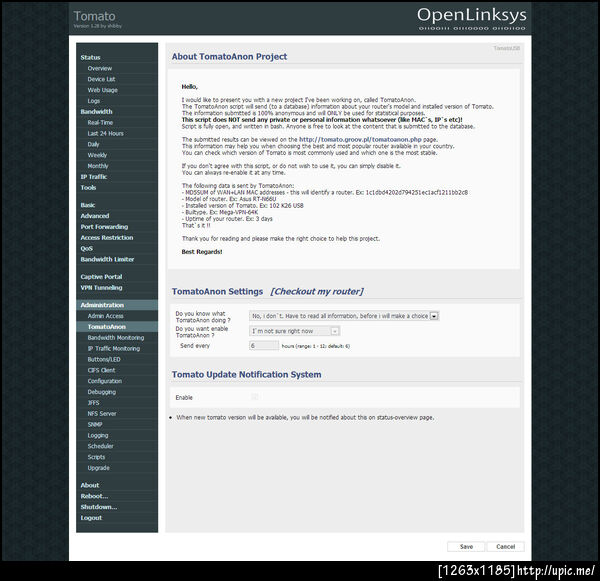Toggle Update Notification Enable checkbox
This screenshot has height=581, width=600.
[x=254, y=397]
